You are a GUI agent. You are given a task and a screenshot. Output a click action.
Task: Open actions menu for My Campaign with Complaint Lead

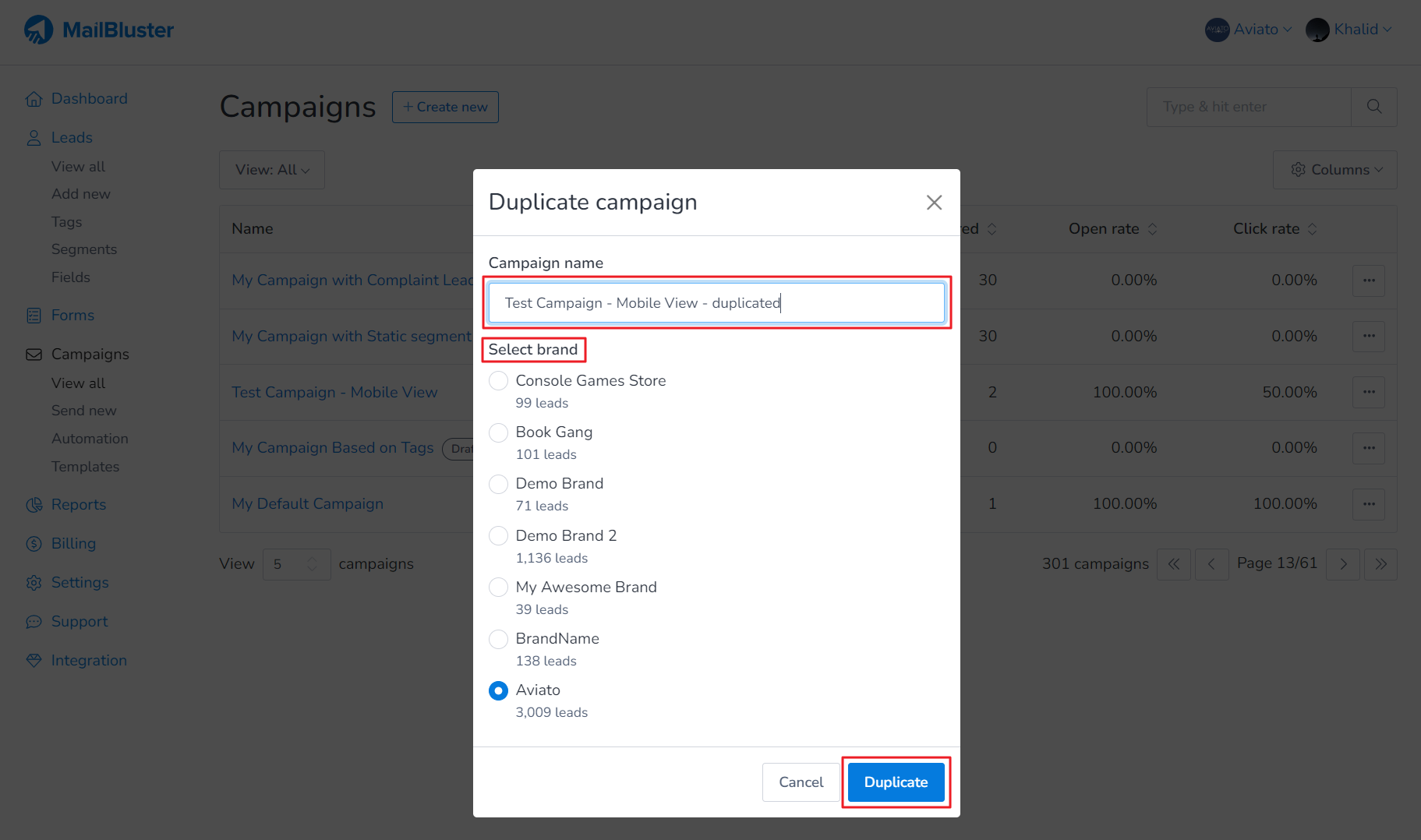tap(1369, 281)
